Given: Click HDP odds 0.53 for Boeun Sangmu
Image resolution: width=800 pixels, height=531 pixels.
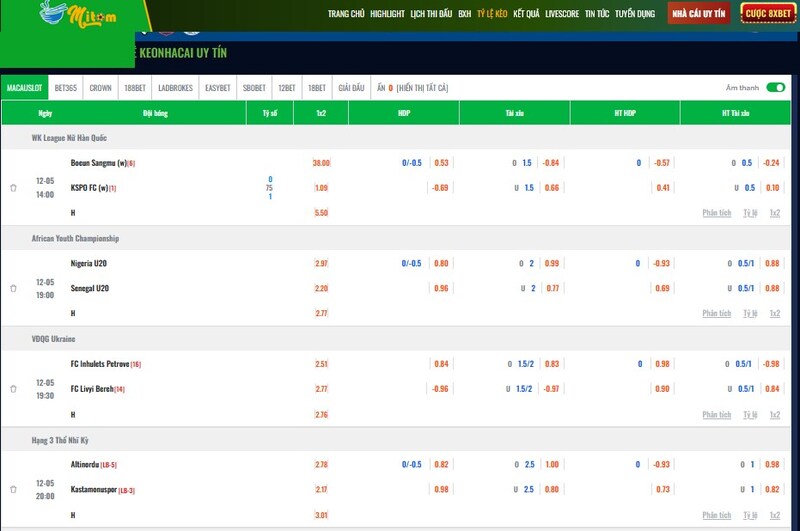Looking at the screenshot, I should click(441, 163).
